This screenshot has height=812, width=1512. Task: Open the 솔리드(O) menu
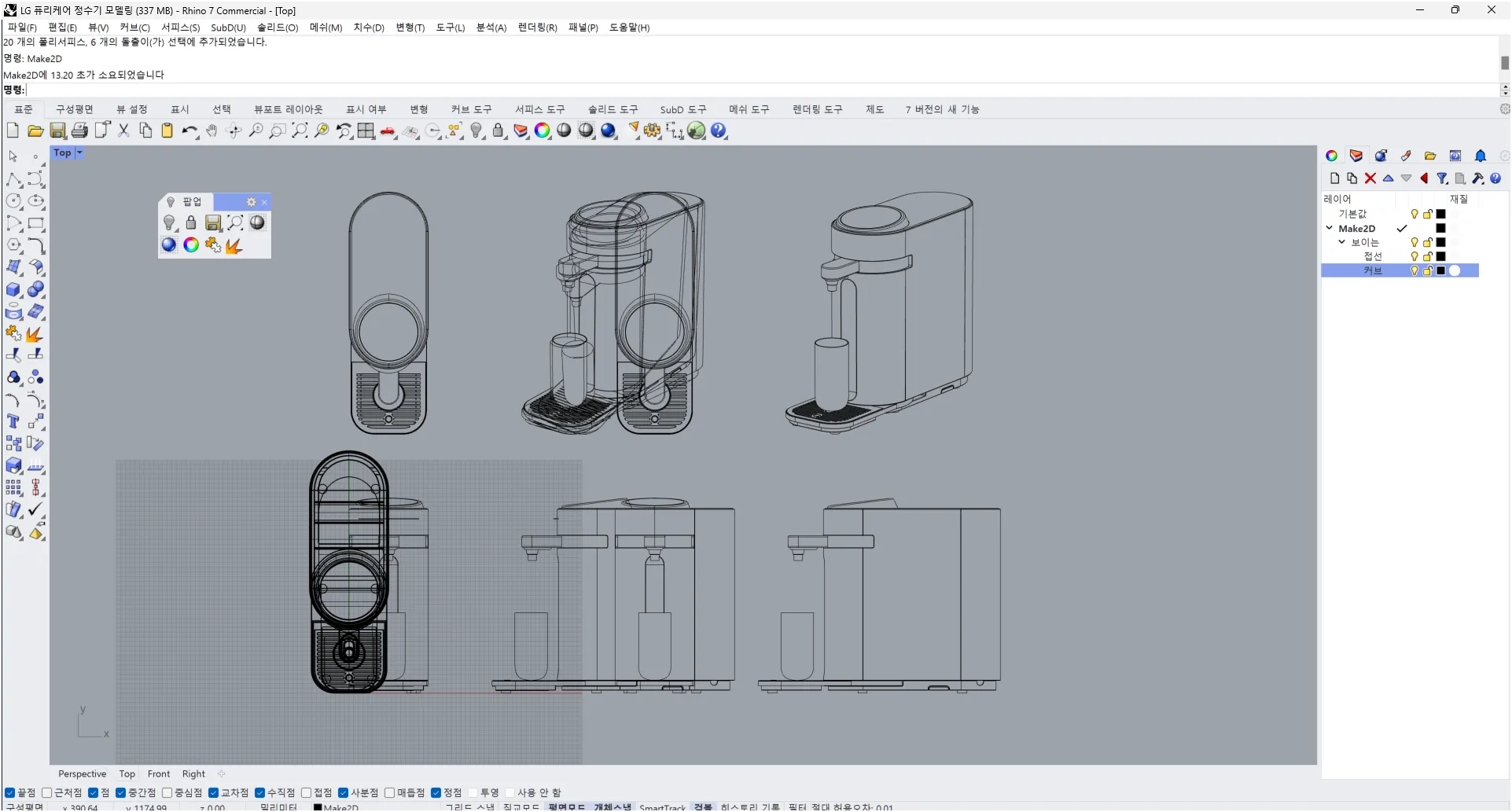(x=278, y=28)
